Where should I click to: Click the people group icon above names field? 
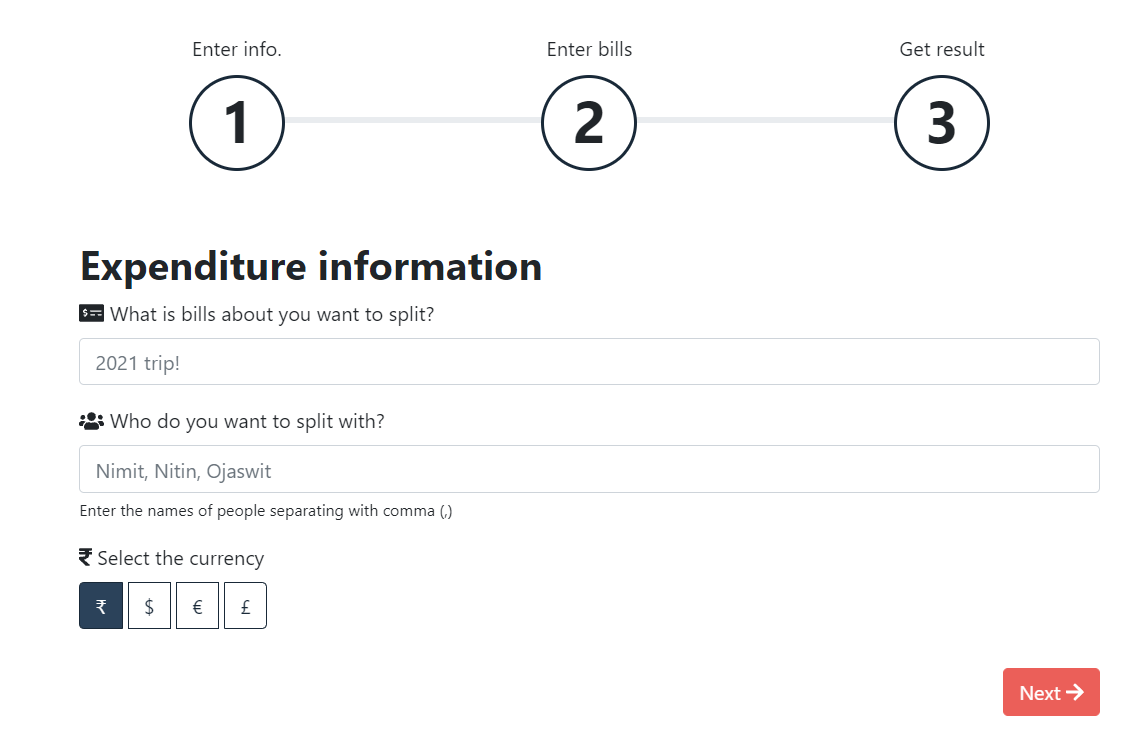(x=91, y=420)
